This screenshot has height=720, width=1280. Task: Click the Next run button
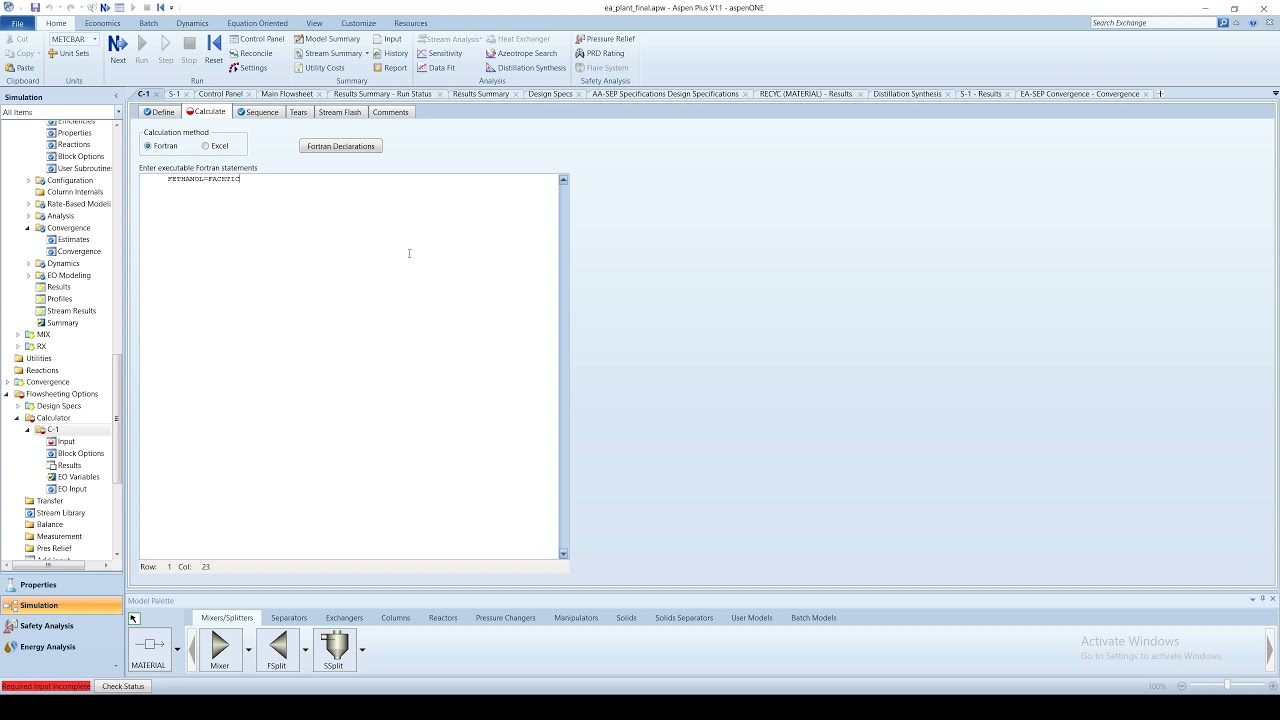[x=118, y=49]
